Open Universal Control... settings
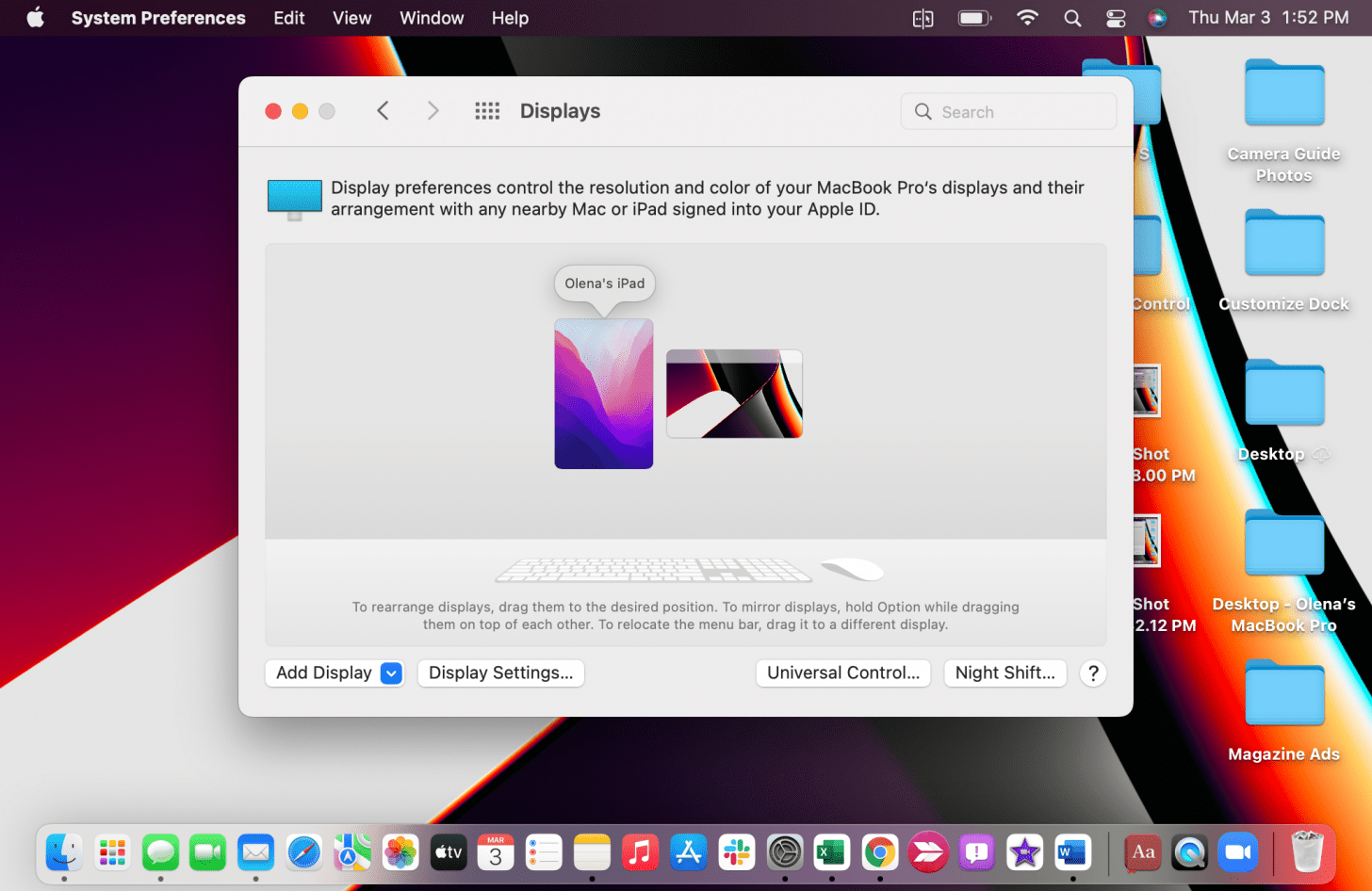The width and height of the screenshot is (1372, 891). pyautogui.click(x=842, y=673)
